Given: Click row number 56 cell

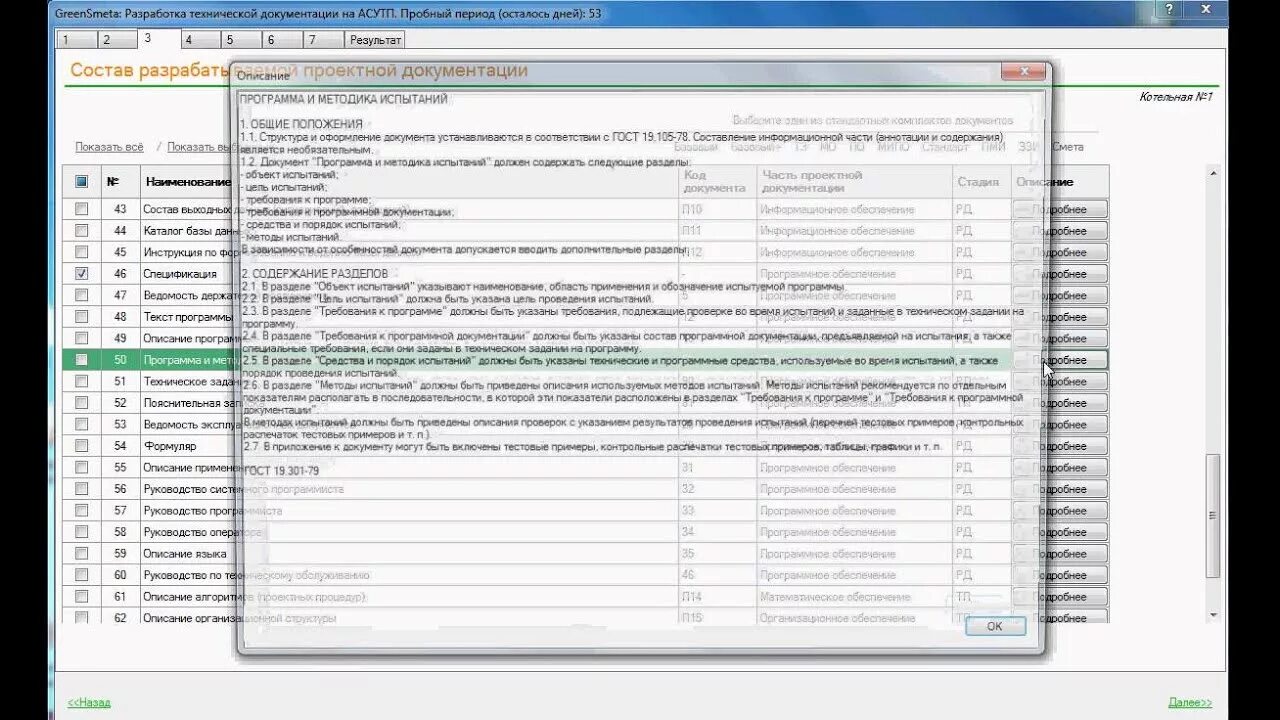Looking at the screenshot, I should (120, 489).
